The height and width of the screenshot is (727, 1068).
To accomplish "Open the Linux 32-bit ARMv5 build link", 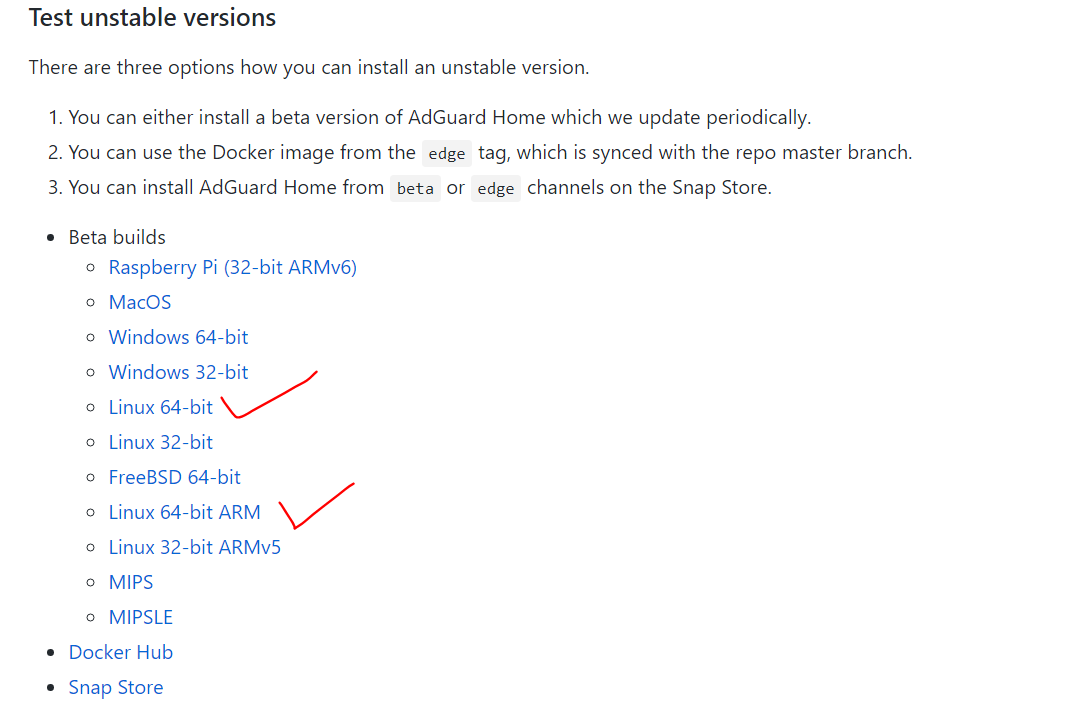I will pos(195,547).
